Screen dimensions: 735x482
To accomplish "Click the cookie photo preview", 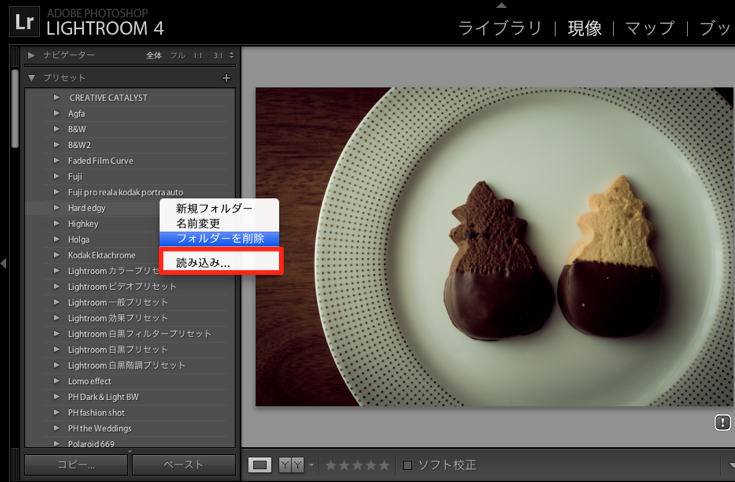I will 494,247.
